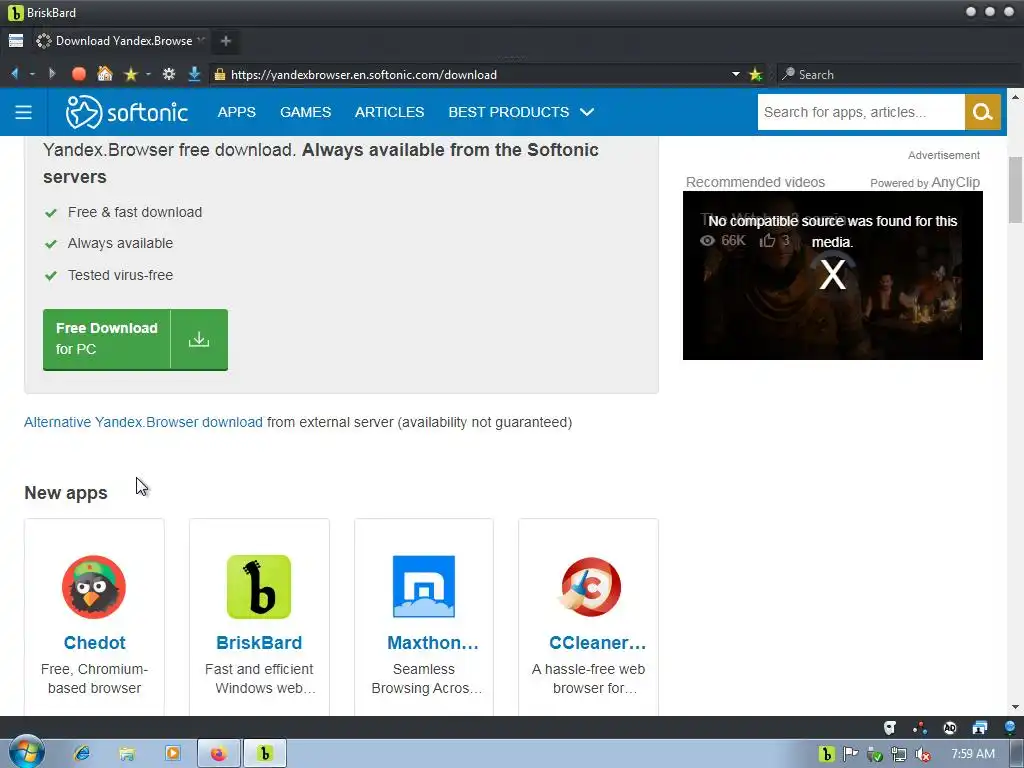Open the BriskBard app icon in New apps

[259, 586]
